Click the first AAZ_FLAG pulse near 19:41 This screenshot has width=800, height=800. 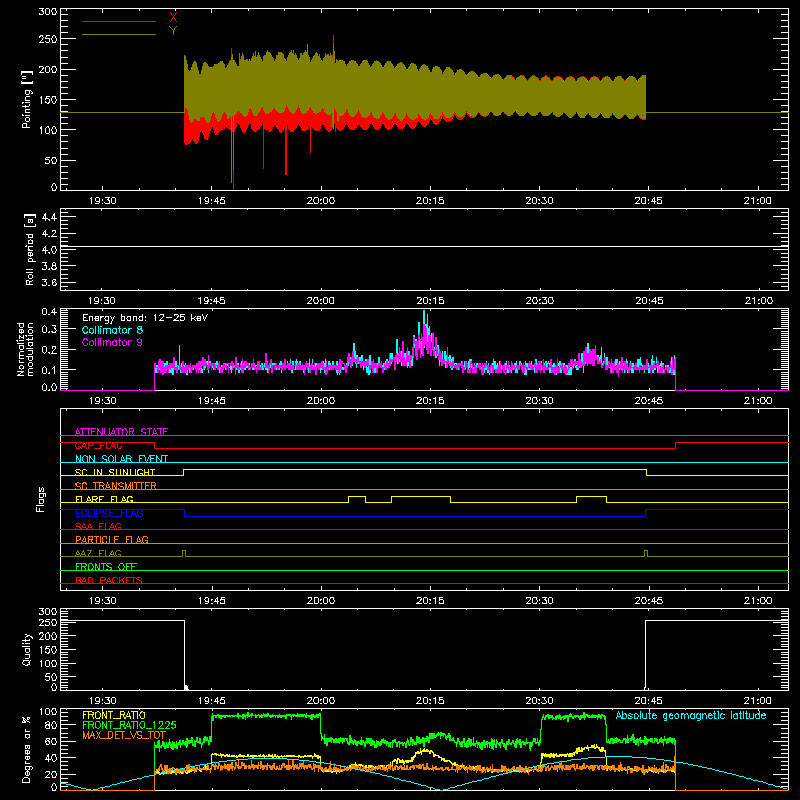(184, 554)
